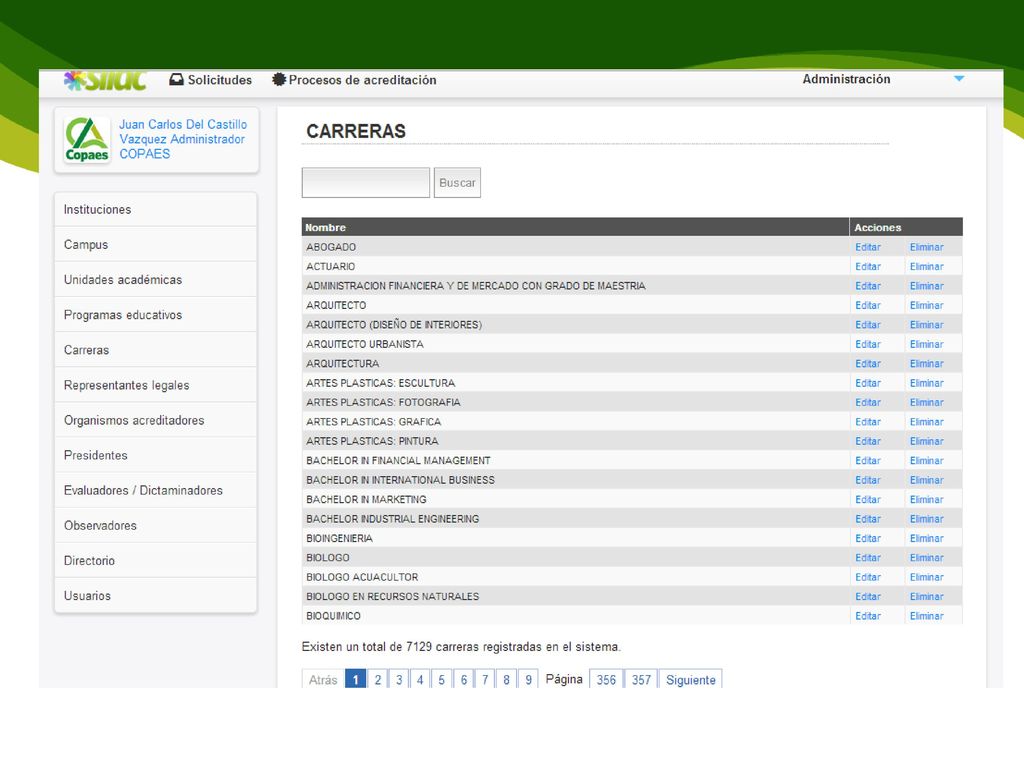Select page 1 in pagination

355,680
